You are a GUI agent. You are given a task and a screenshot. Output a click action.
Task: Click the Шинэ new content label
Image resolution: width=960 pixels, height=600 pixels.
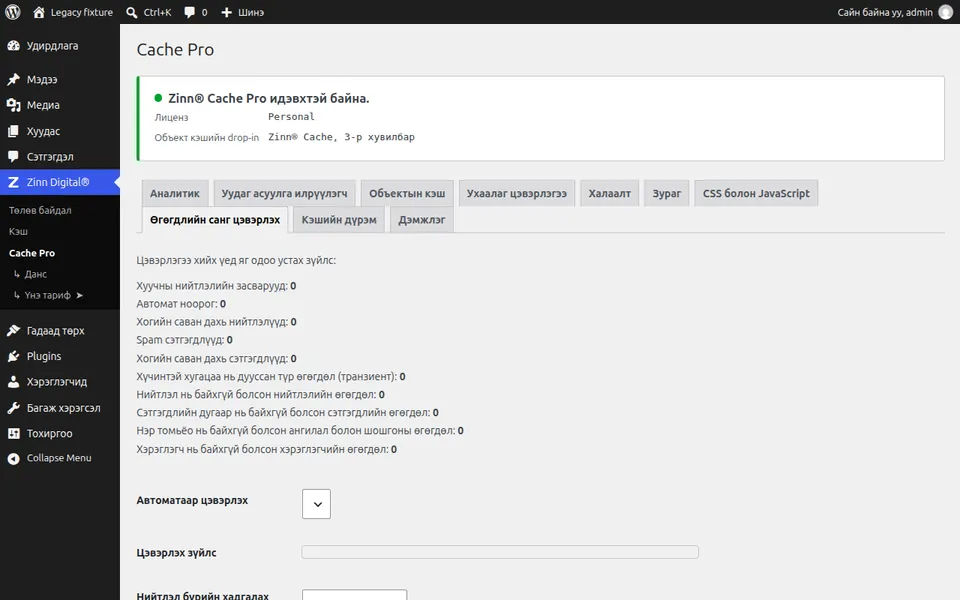click(x=251, y=12)
